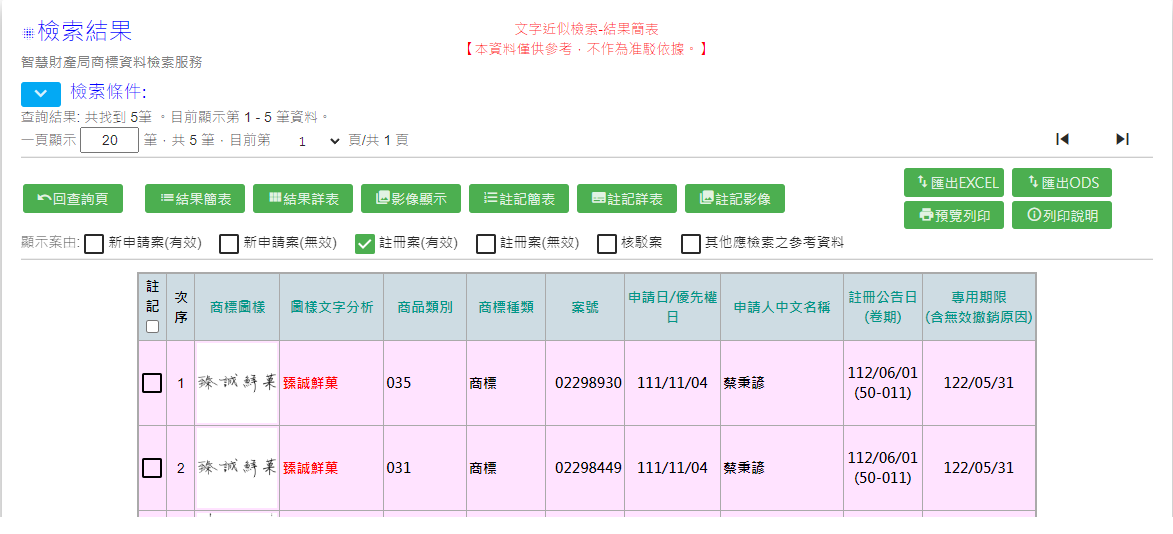Open trademark image thumbnail in row 1
The height and width of the screenshot is (534, 1173).
click(x=237, y=383)
